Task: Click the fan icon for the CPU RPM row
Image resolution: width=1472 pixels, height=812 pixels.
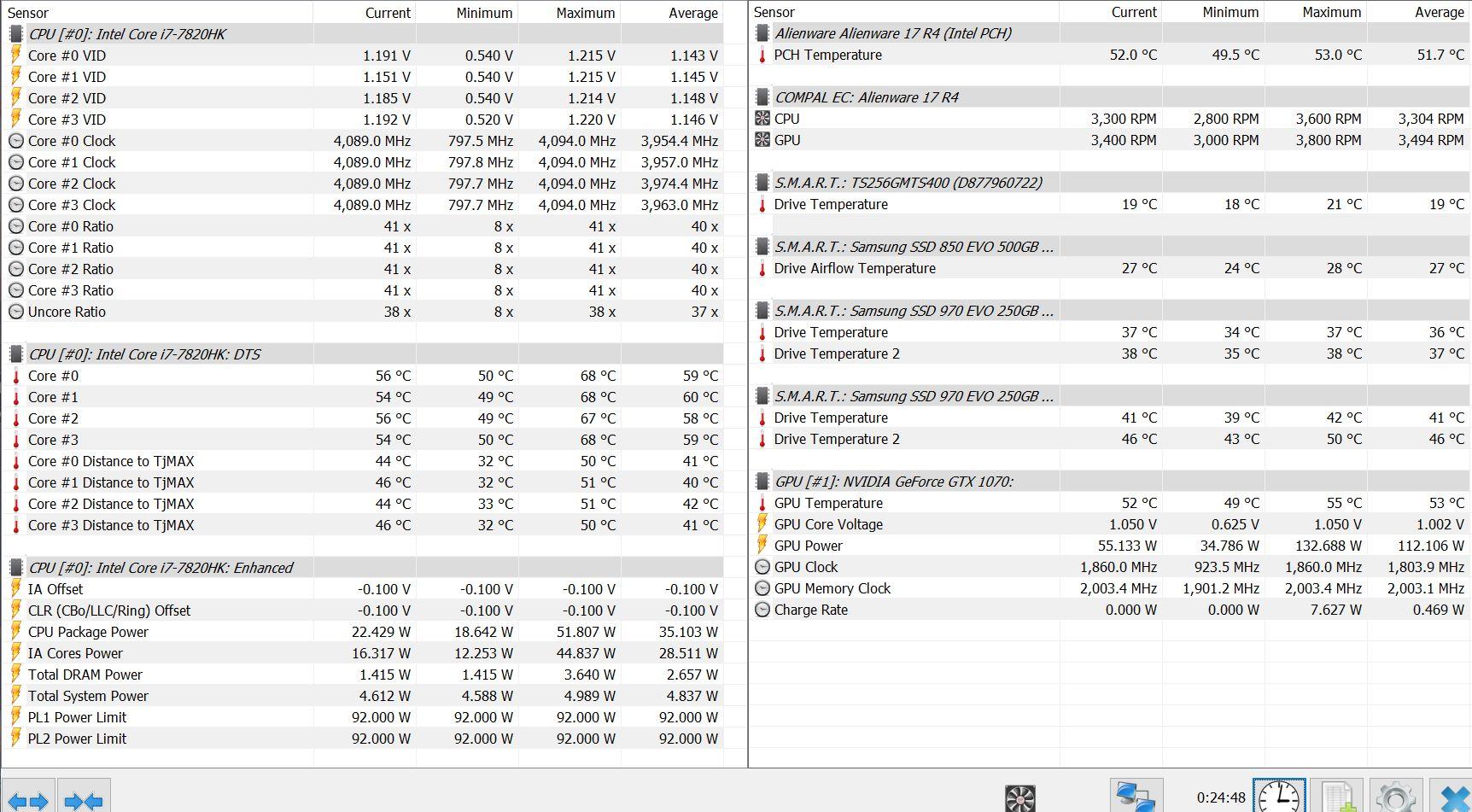Action: [762, 119]
